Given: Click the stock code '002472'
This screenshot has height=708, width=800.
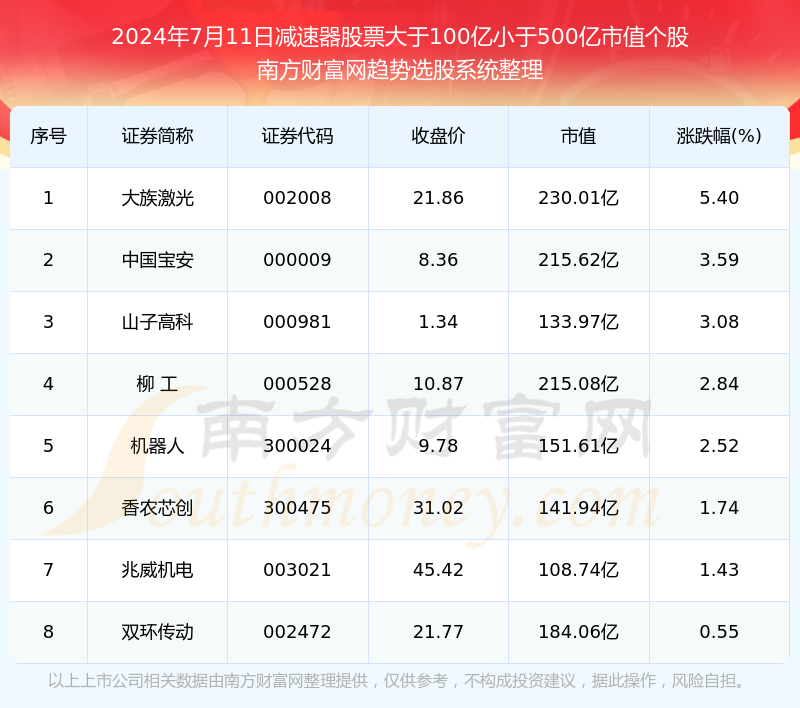Looking at the screenshot, I should click(297, 632).
